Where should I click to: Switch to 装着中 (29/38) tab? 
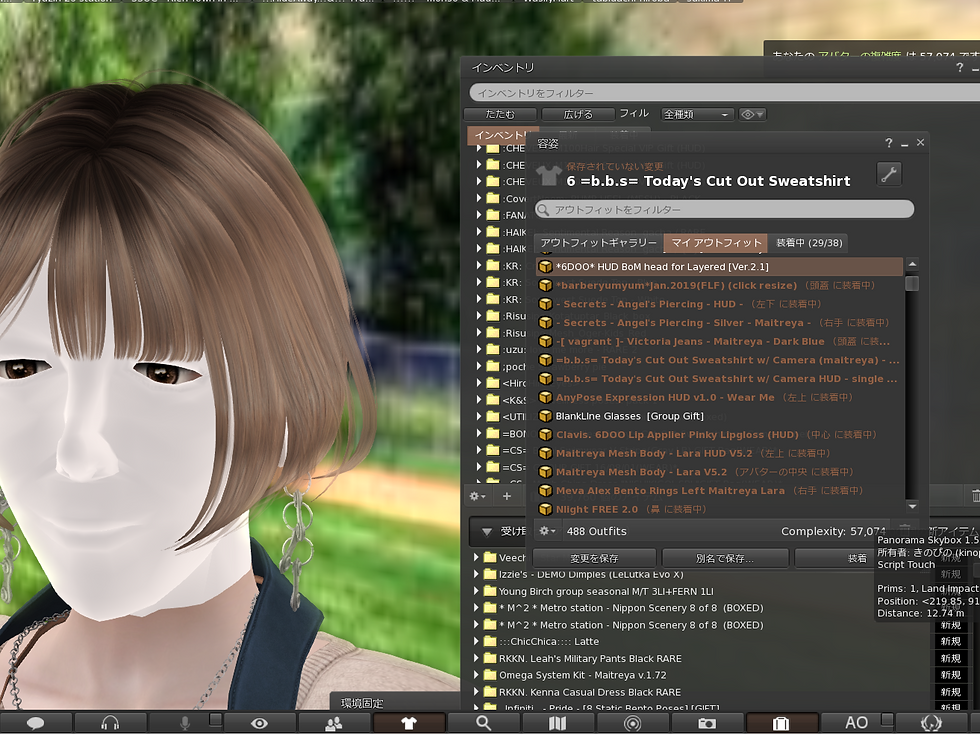pos(809,242)
